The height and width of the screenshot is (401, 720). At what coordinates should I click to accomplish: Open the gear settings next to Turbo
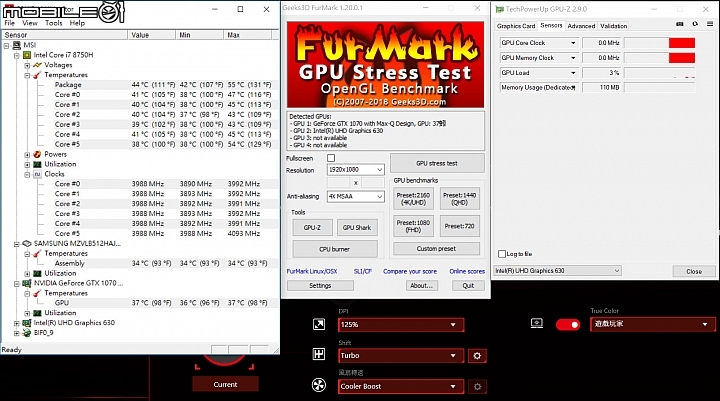[x=477, y=356]
